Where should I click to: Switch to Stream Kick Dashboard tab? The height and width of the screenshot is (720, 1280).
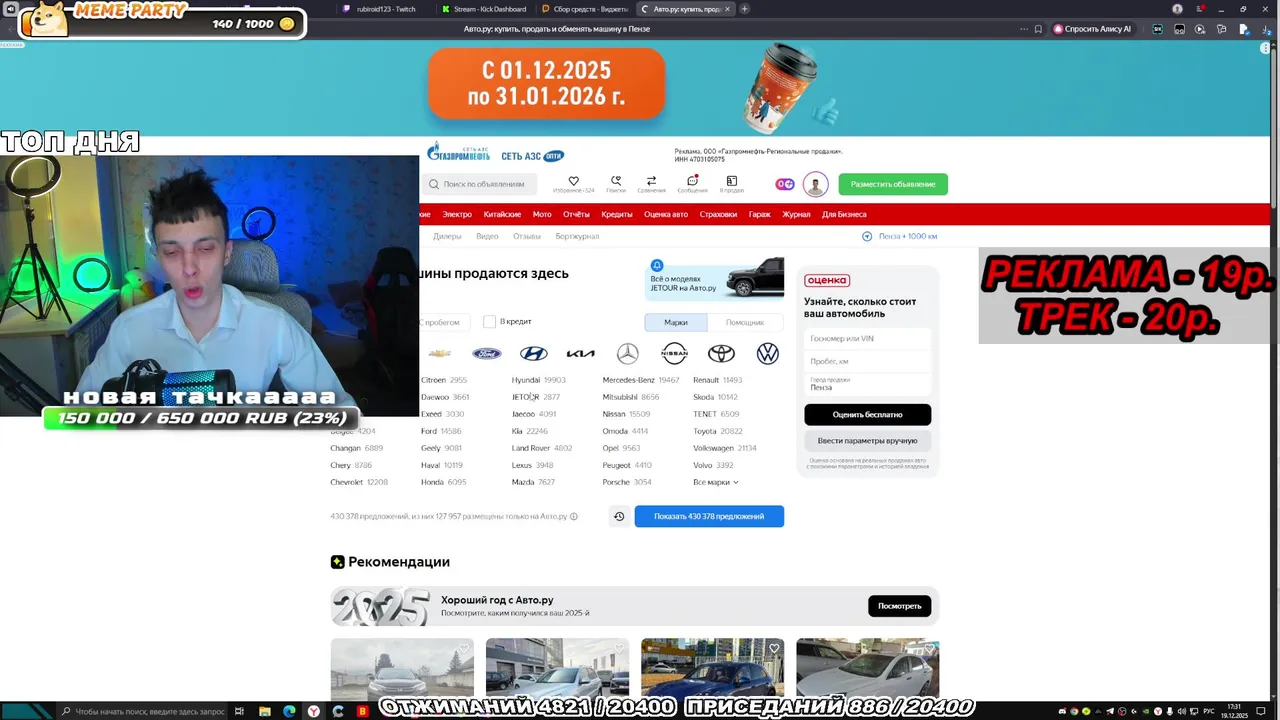(x=484, y=9)
